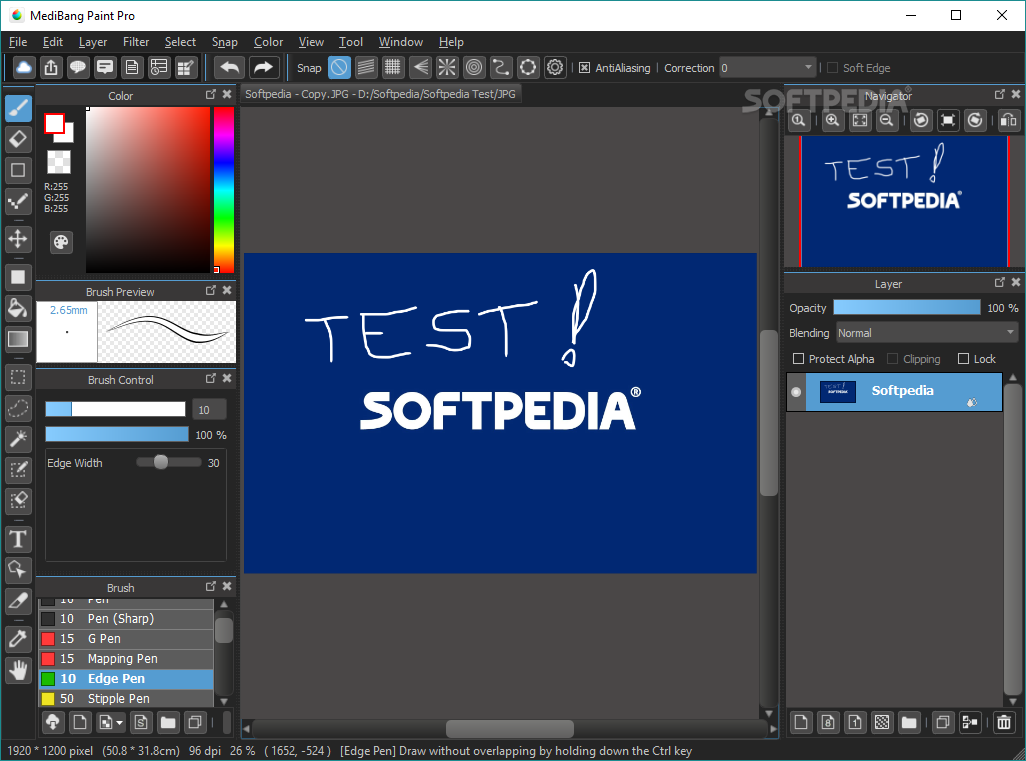Screen dimensions: 1026x761
Task: Click the Redo arrow button
Action: click(x=263, y=67)
